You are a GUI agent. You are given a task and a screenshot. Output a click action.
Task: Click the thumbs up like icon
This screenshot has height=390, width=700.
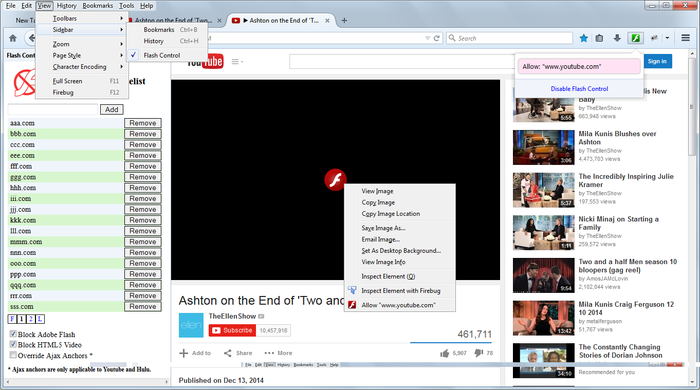pos(444,353)
